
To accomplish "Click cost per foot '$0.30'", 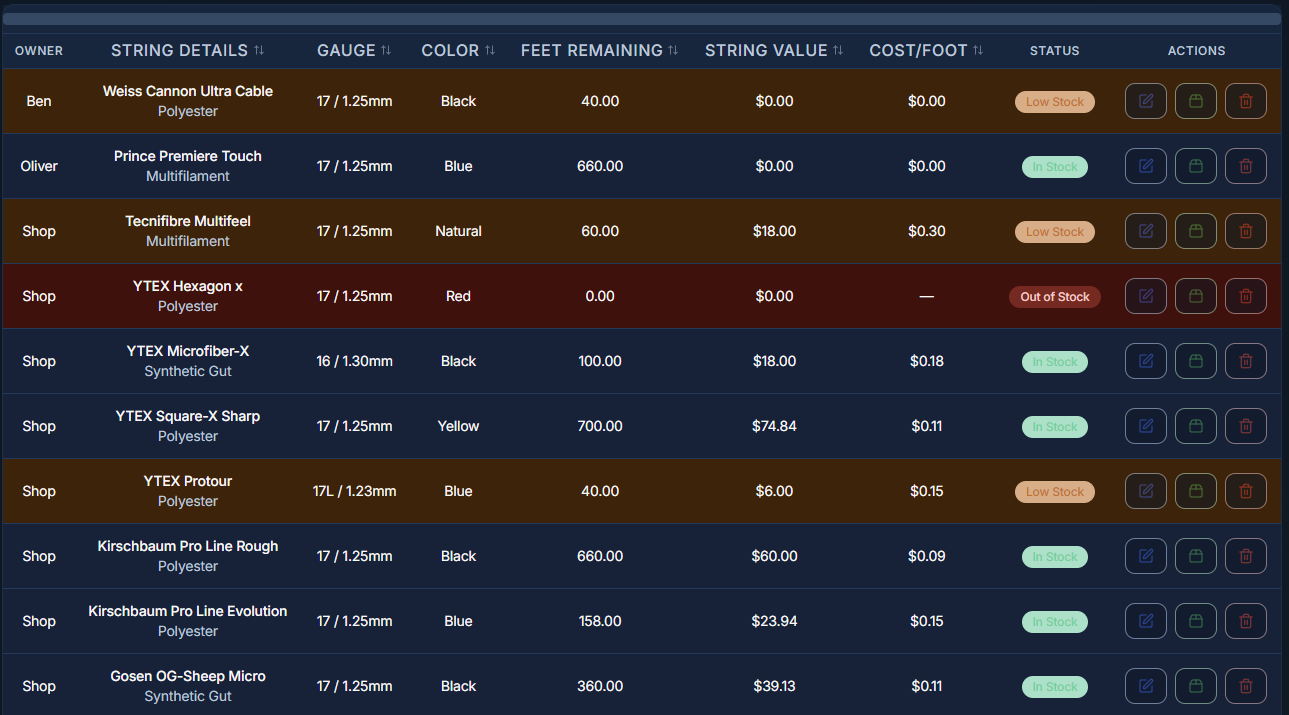I will [x=926, y=231].
